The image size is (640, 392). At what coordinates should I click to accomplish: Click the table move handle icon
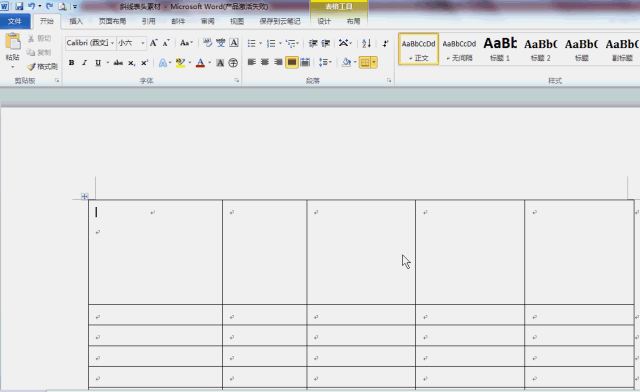(x=84, y=196)
